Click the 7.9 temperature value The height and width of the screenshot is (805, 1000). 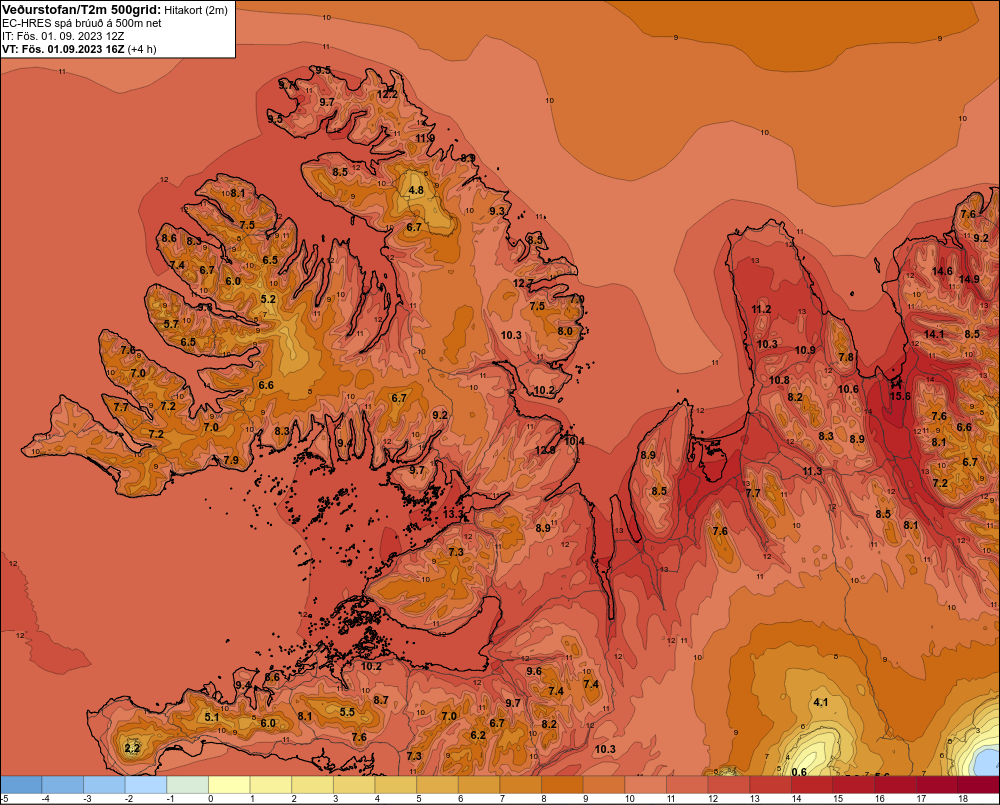click(x=231, y=460)
